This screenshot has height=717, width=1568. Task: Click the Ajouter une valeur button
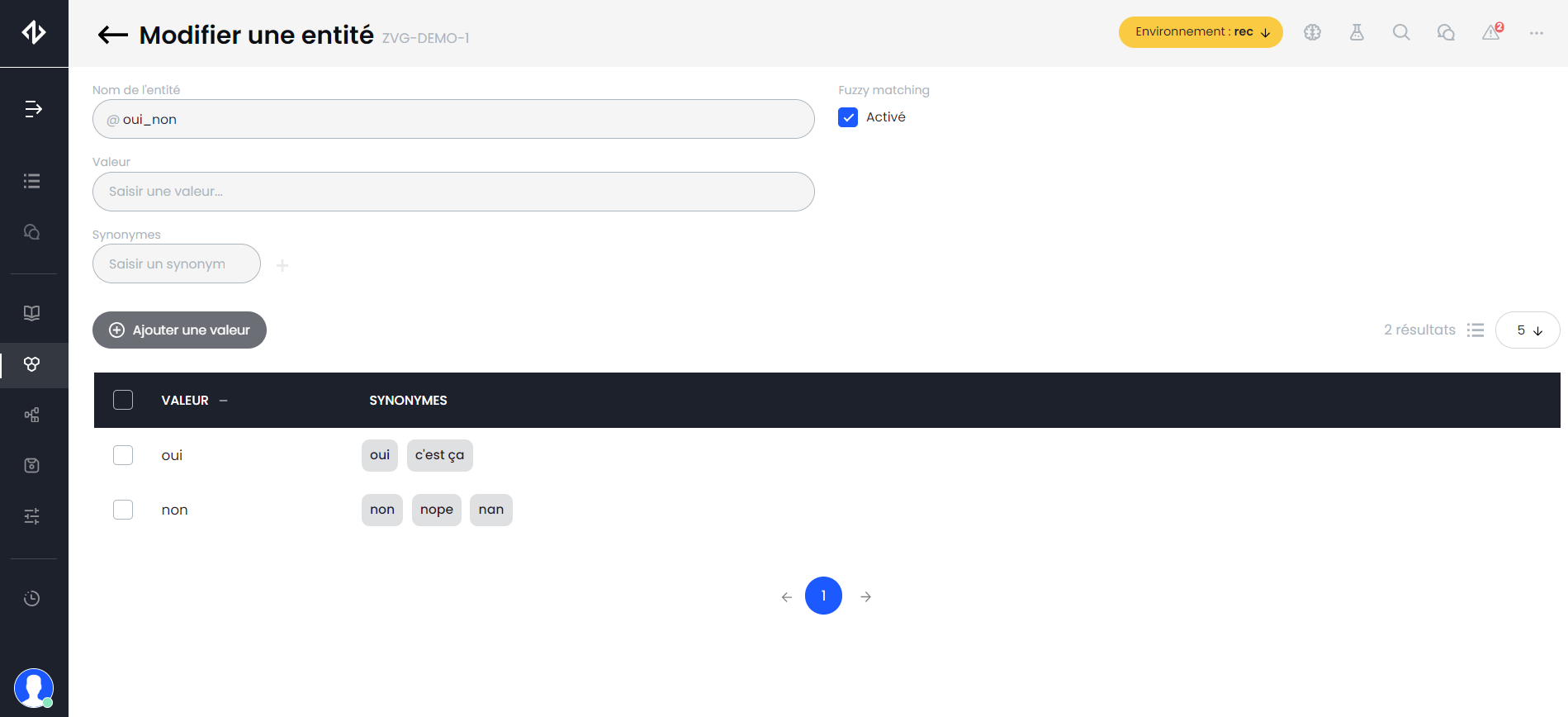(x=179, y=330)
